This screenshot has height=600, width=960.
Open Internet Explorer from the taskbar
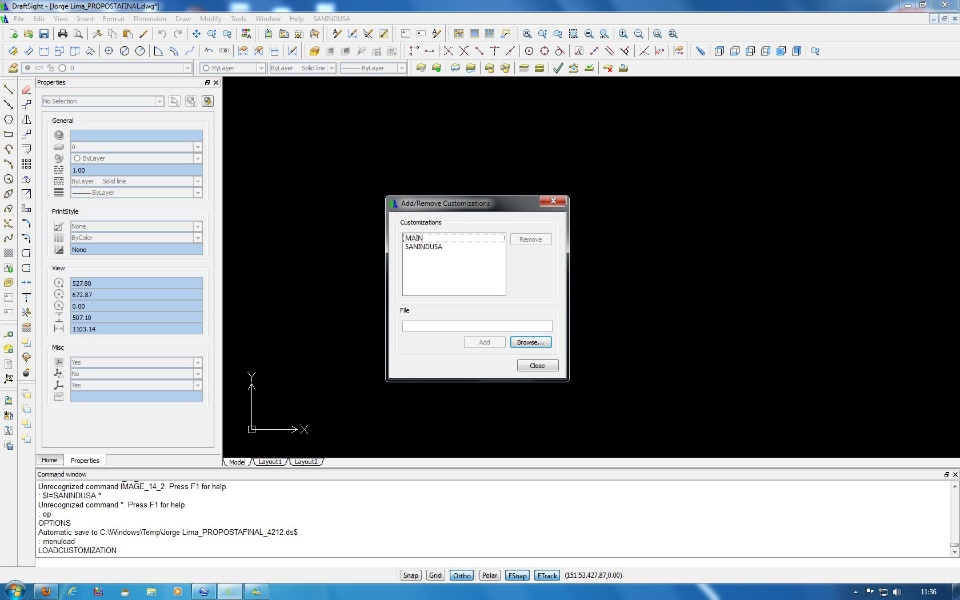pos(72,591)
